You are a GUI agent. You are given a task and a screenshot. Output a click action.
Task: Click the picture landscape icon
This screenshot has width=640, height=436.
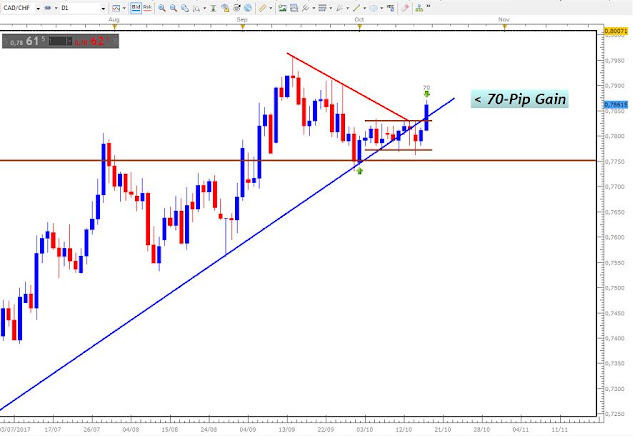tap(282, 8)
